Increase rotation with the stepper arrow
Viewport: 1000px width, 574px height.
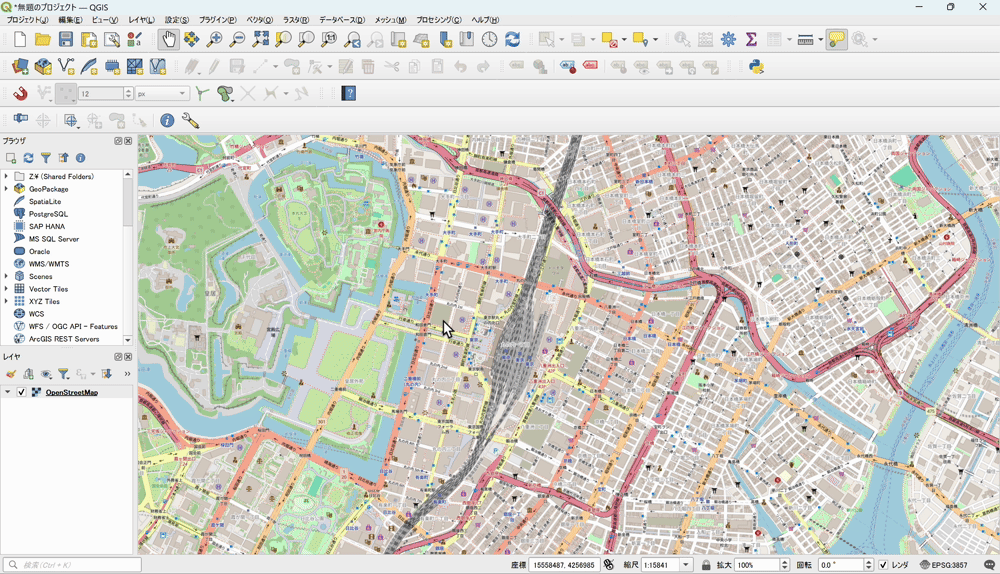pyautogui.click(x=868, y=562)
